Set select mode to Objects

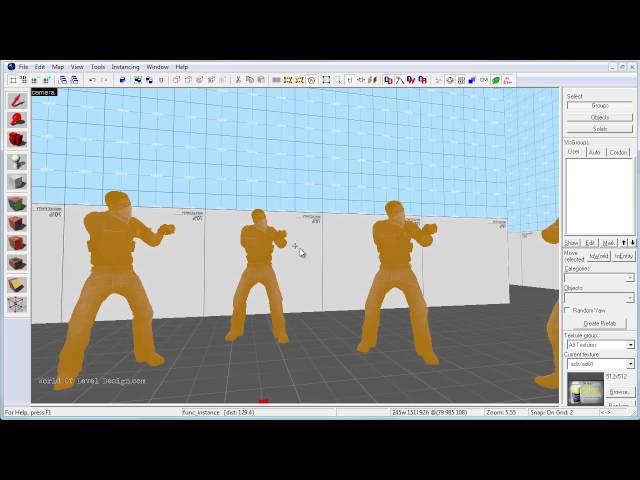[x=600, y=117]
